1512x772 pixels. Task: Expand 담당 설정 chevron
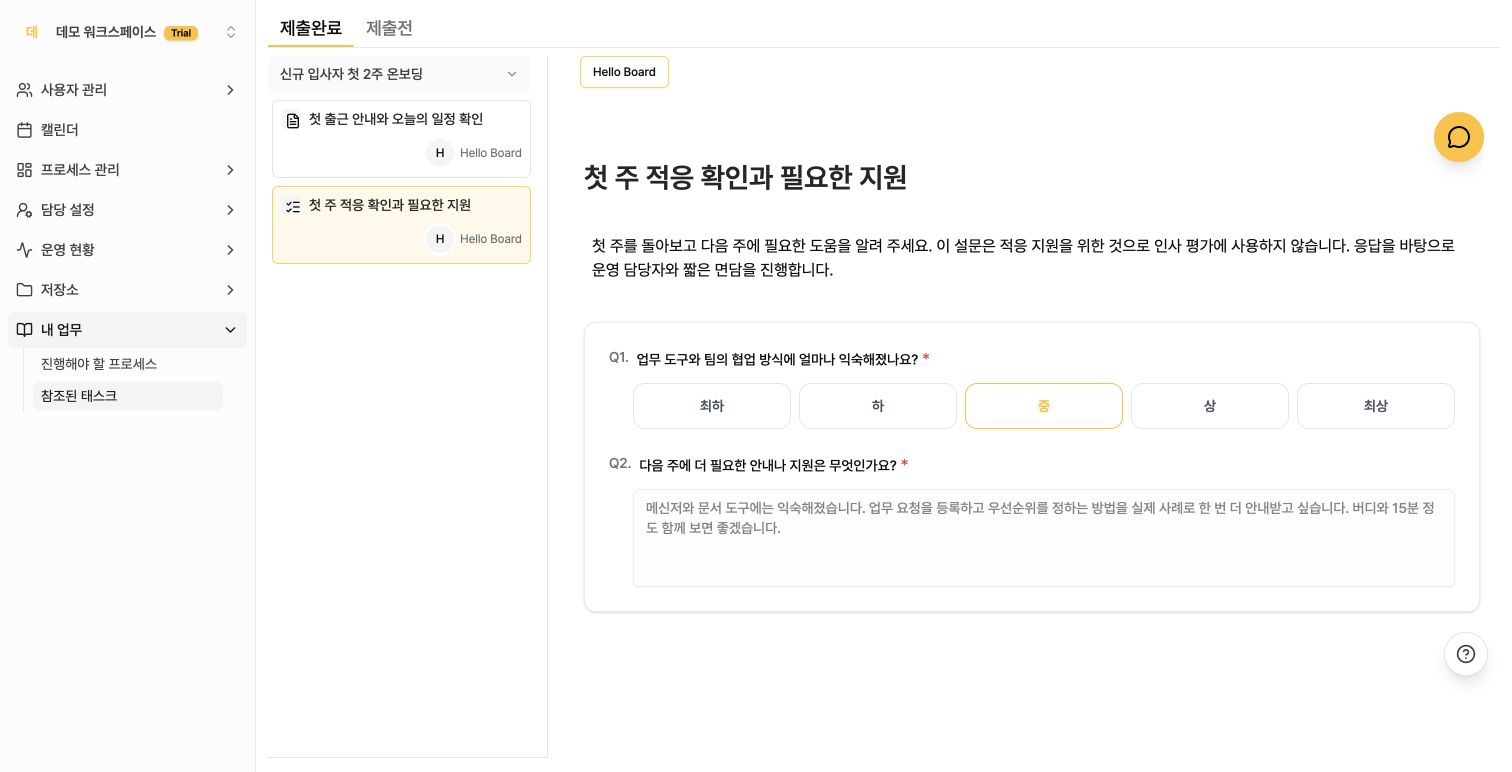pos(230,210)
